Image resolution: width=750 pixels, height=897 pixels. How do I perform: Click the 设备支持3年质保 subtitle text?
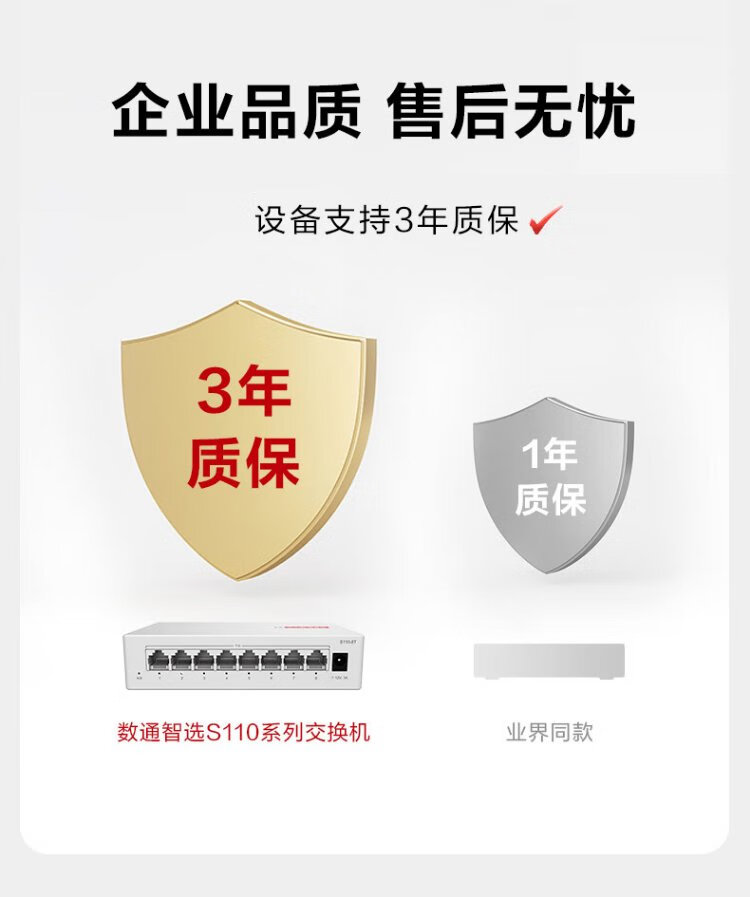coord(387,220)
